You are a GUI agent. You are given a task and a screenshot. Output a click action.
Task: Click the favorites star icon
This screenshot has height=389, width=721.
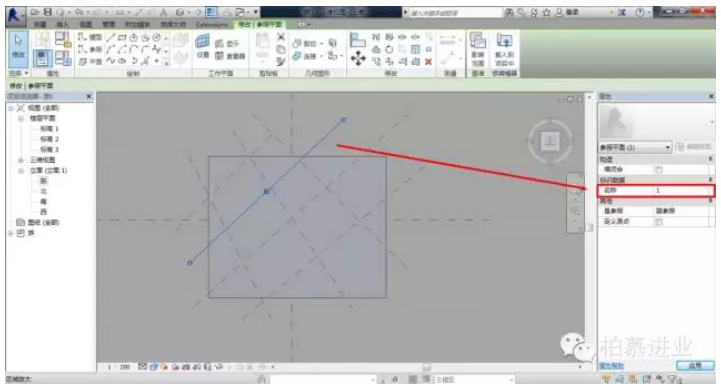[546, 13]
